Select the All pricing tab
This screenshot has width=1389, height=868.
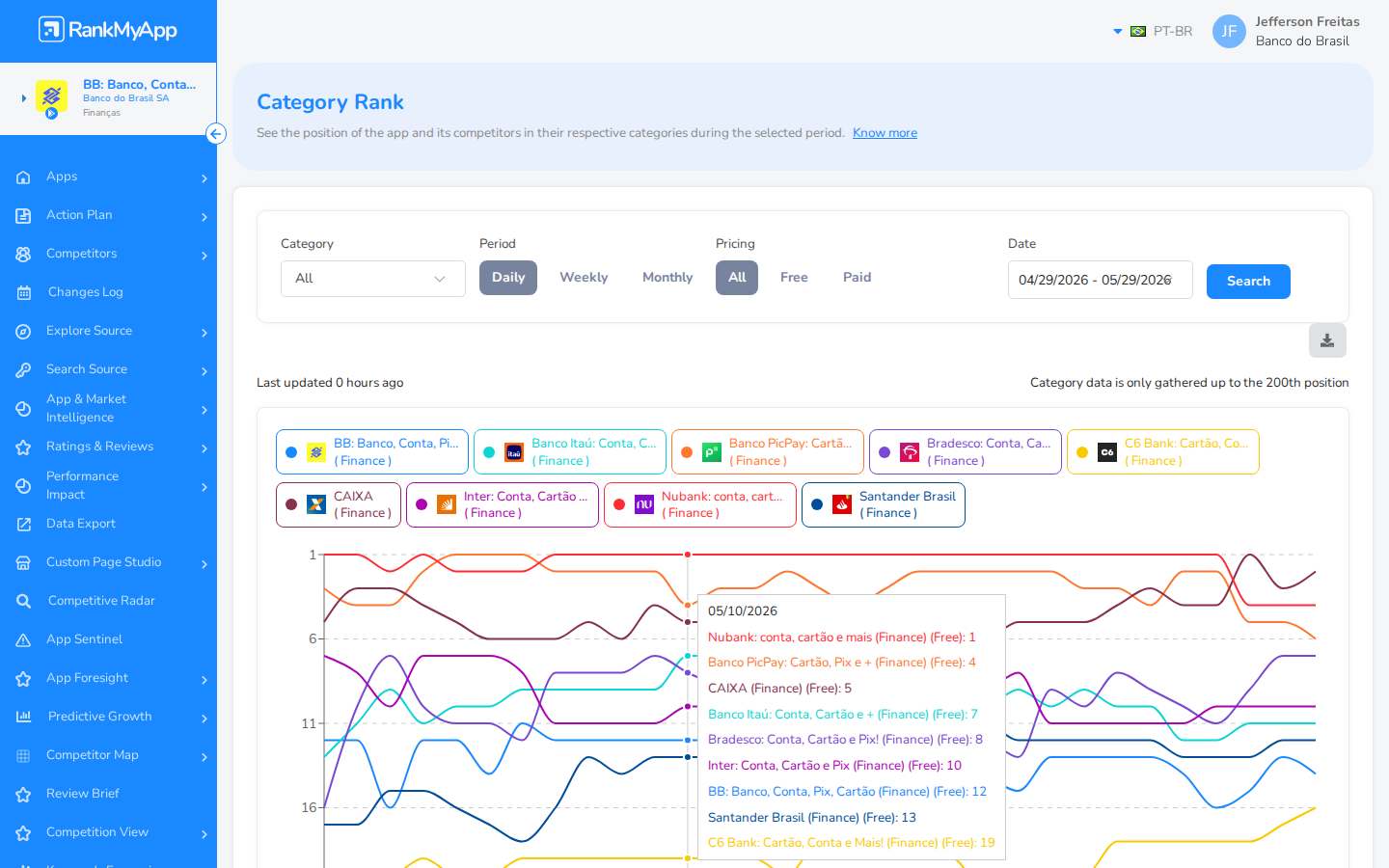click(737, 278)
